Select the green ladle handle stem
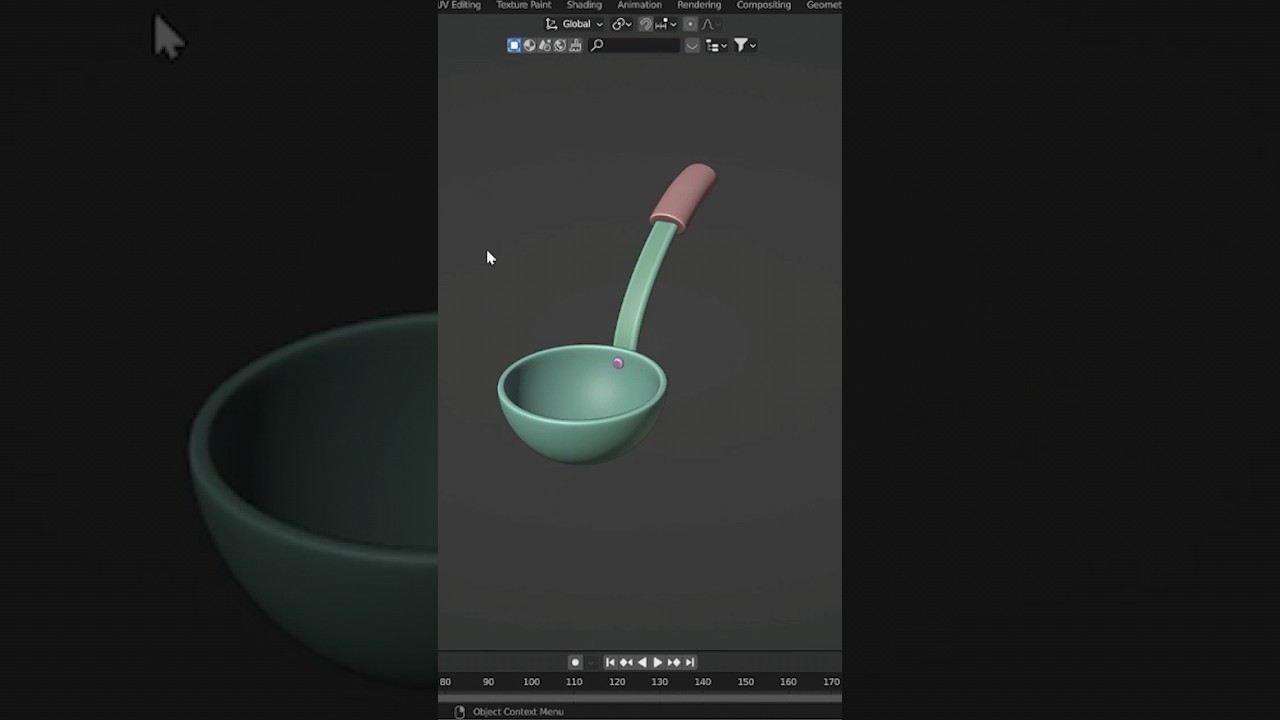Viewport: 1280px width, 720px height. (x=641, y=285)
